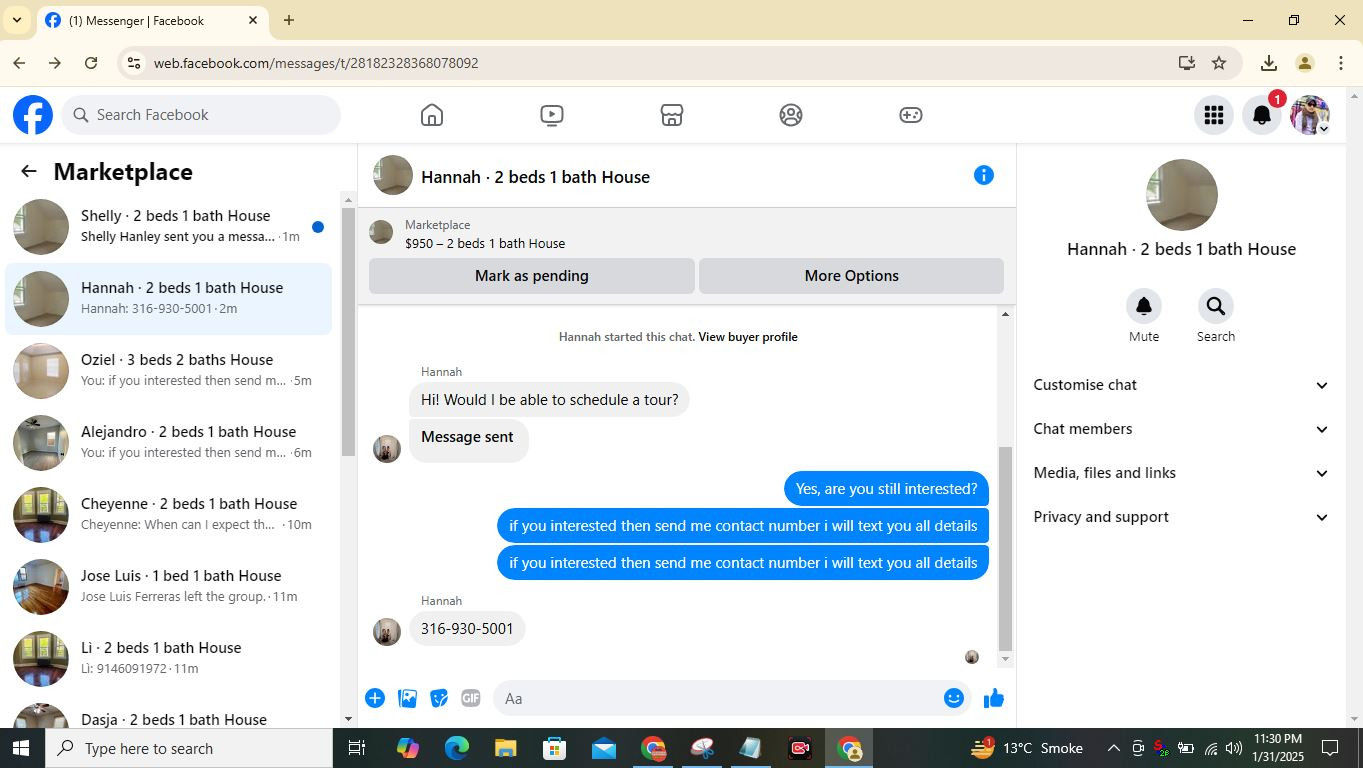Click the browser address bar URL
Viewport: 1363px width, 768px height.
(x=316, y=63)
